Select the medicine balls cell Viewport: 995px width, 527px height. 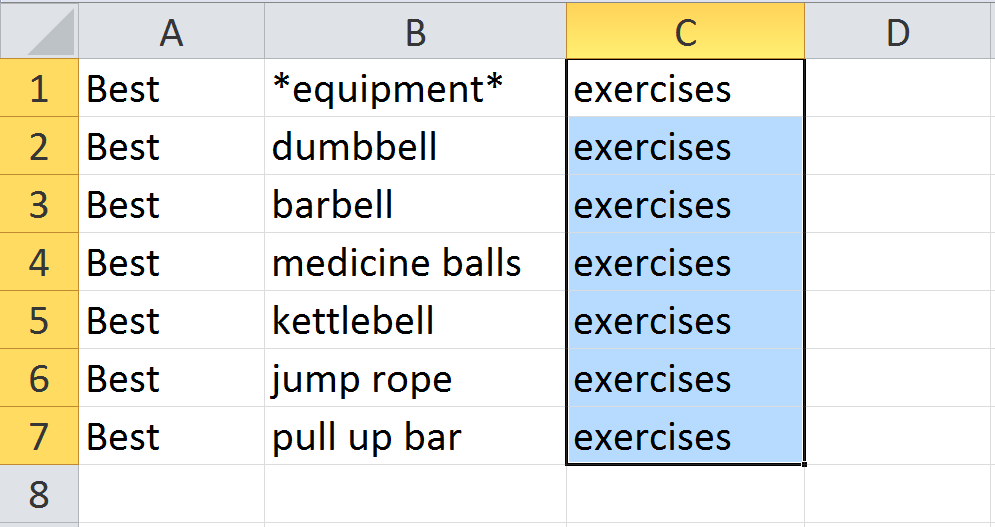tap(415, 263)
